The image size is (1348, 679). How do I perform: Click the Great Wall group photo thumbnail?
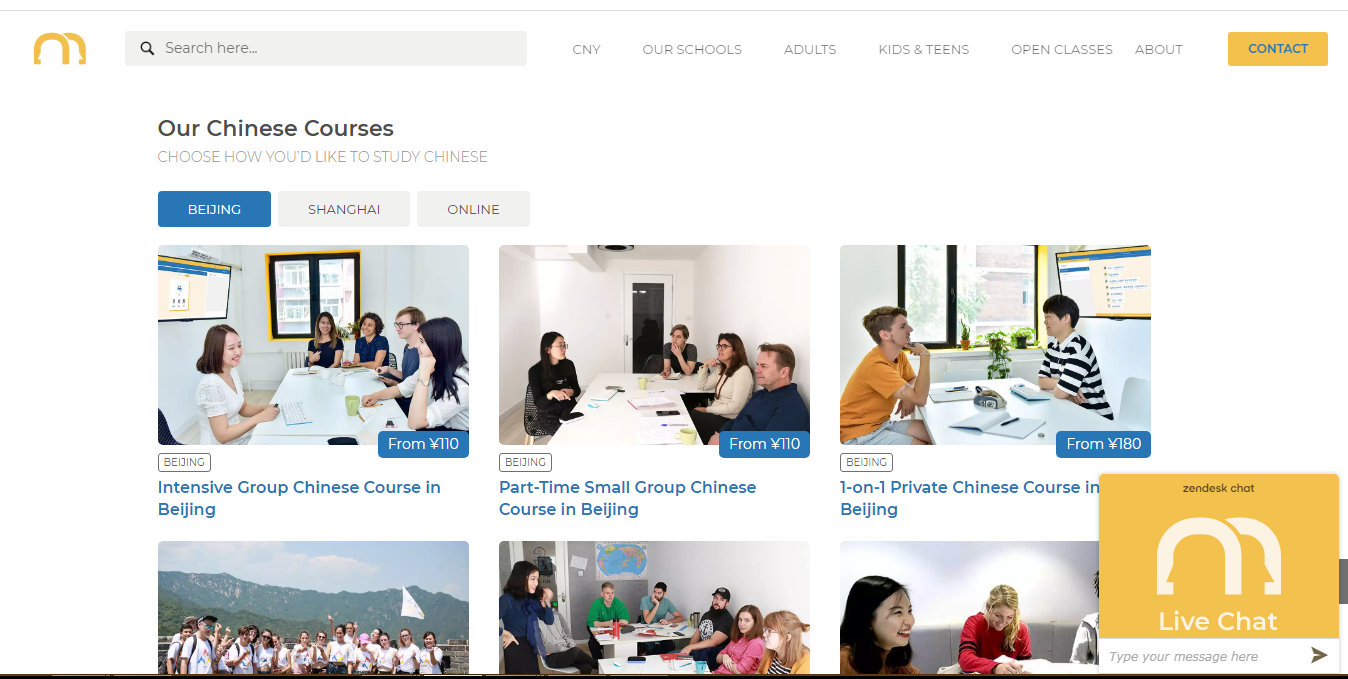coord(313,608)
